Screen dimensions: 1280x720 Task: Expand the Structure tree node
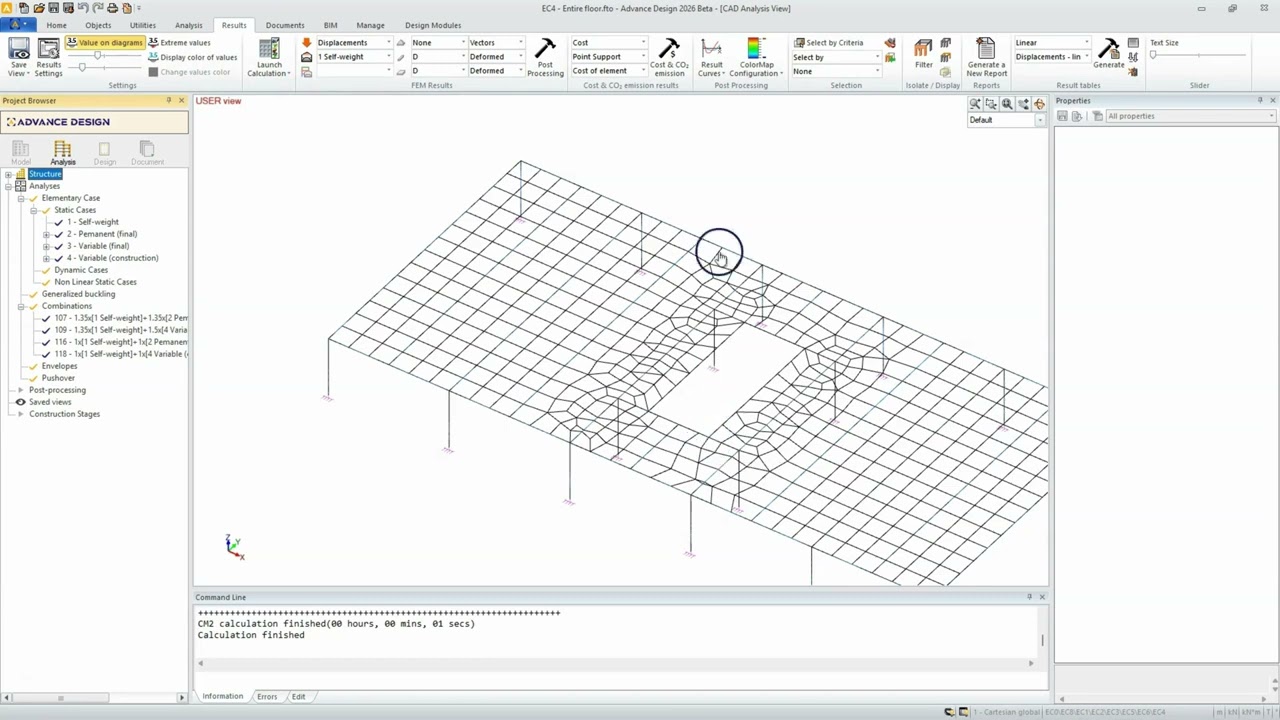(x=8, y=174)
